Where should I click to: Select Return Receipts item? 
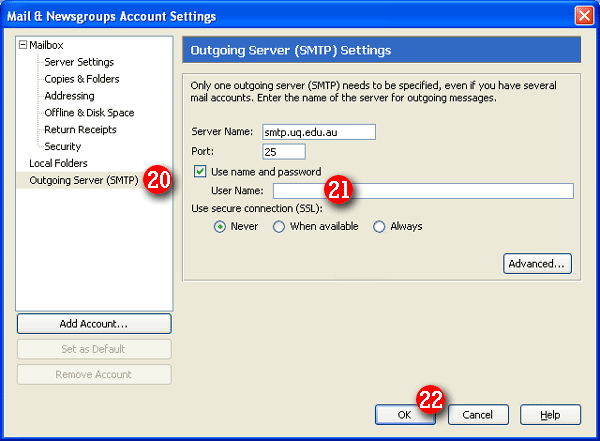coord(80,130)
